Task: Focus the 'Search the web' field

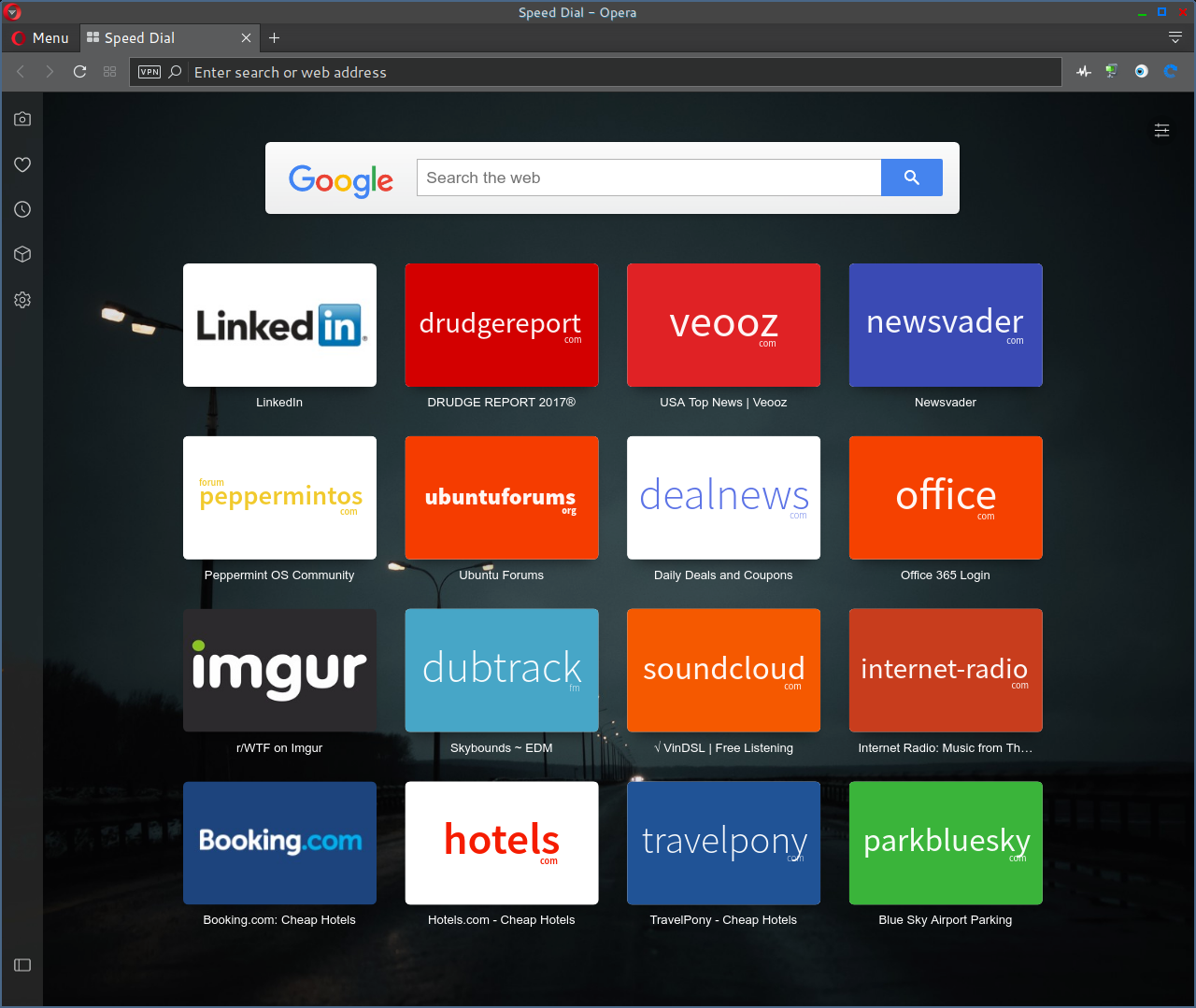Action: 648,177
